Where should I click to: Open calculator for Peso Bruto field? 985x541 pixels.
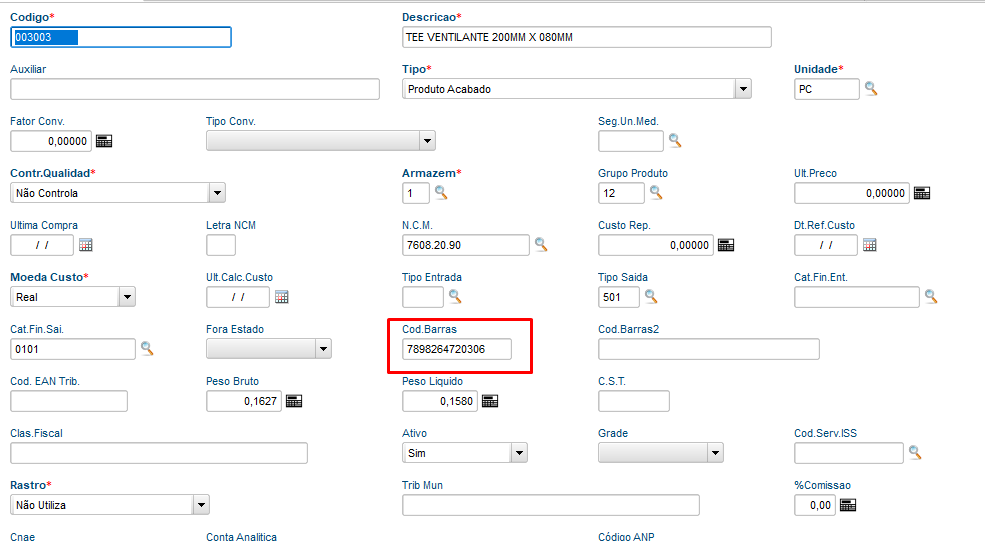pos(294,401)
